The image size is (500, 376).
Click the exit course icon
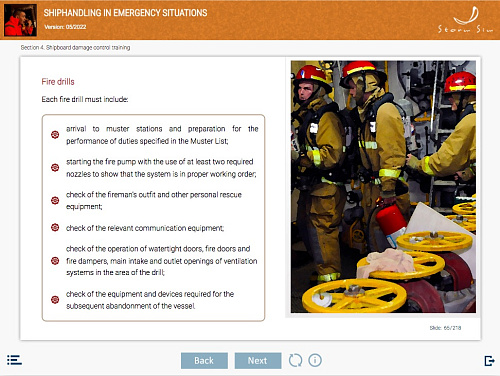(489, 361)
